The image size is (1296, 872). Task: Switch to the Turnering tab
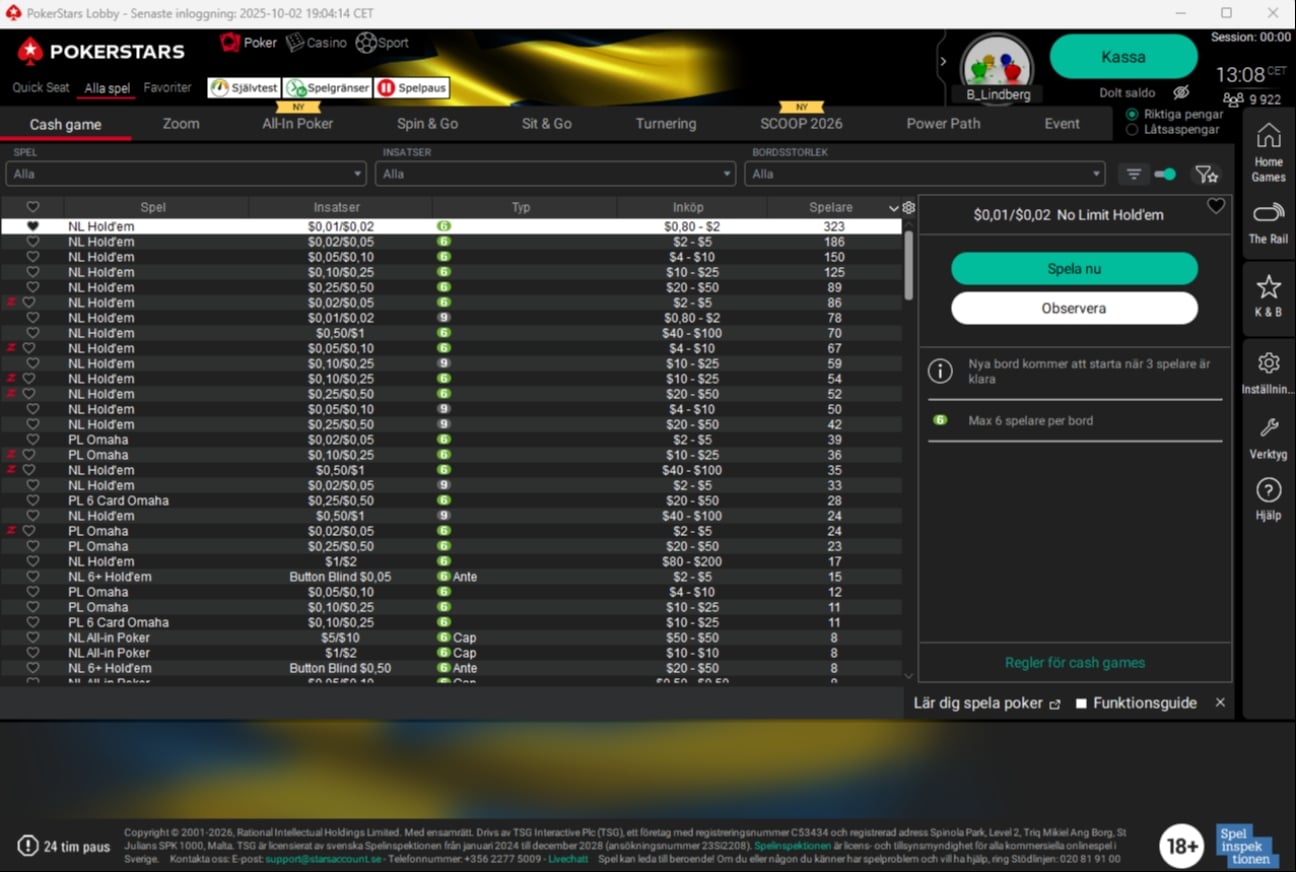tap(666, 124)
